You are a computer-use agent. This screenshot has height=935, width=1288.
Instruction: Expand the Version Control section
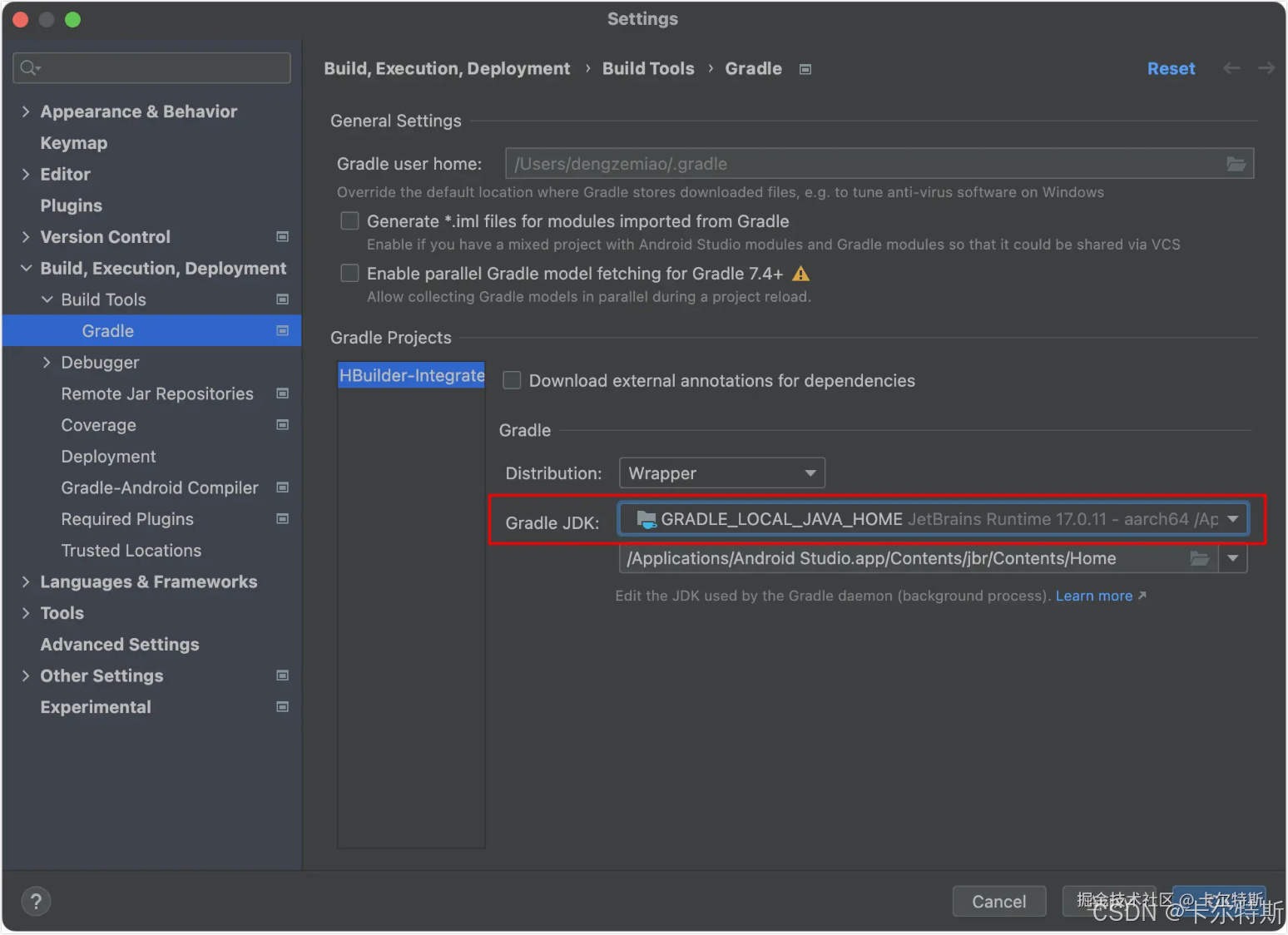(x=26, y=237)
